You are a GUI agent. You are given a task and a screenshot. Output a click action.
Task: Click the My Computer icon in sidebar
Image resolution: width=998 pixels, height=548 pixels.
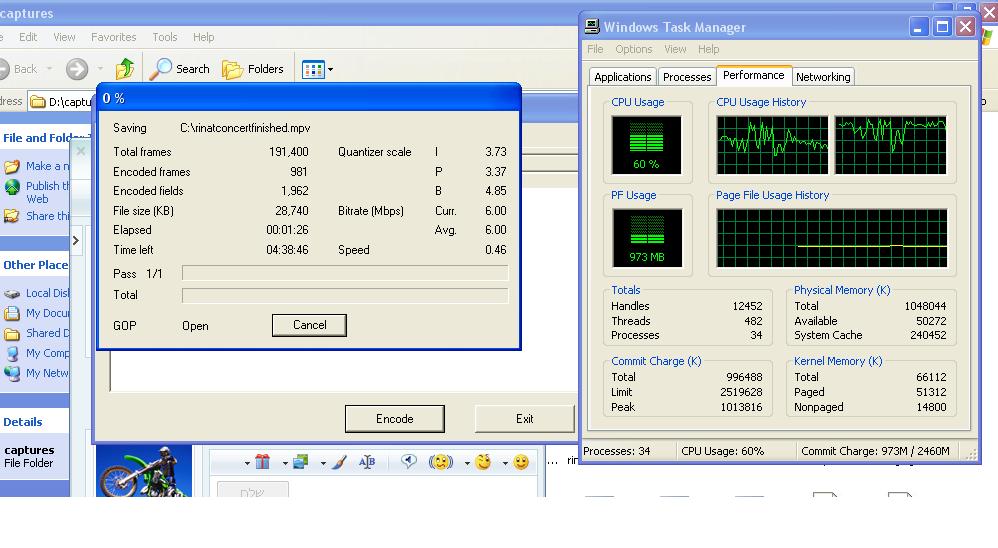tap(12, 353)
